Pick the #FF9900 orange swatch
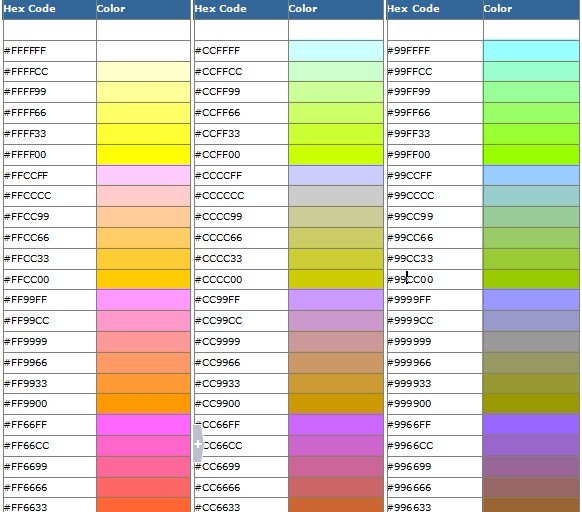Viewport: 582px width, 512px height. 143,404
